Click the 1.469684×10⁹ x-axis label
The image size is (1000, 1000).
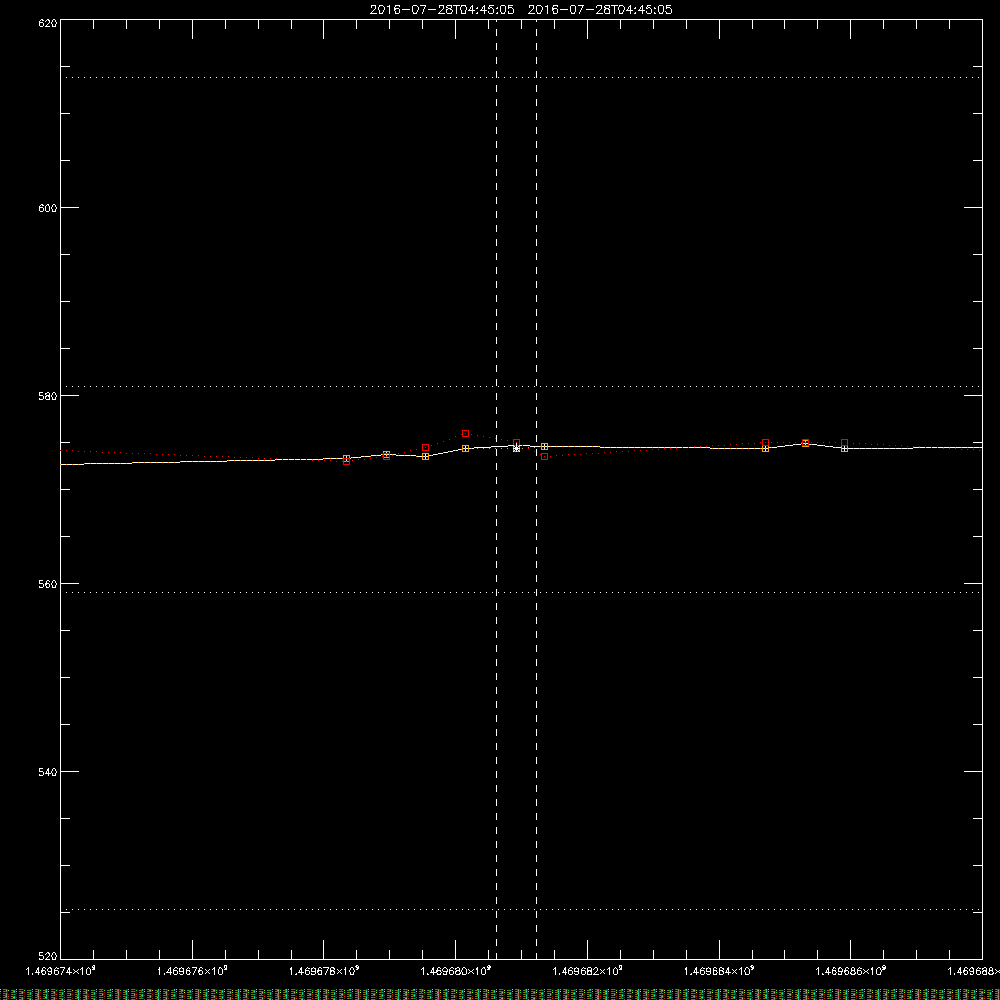tap(719, 971)
